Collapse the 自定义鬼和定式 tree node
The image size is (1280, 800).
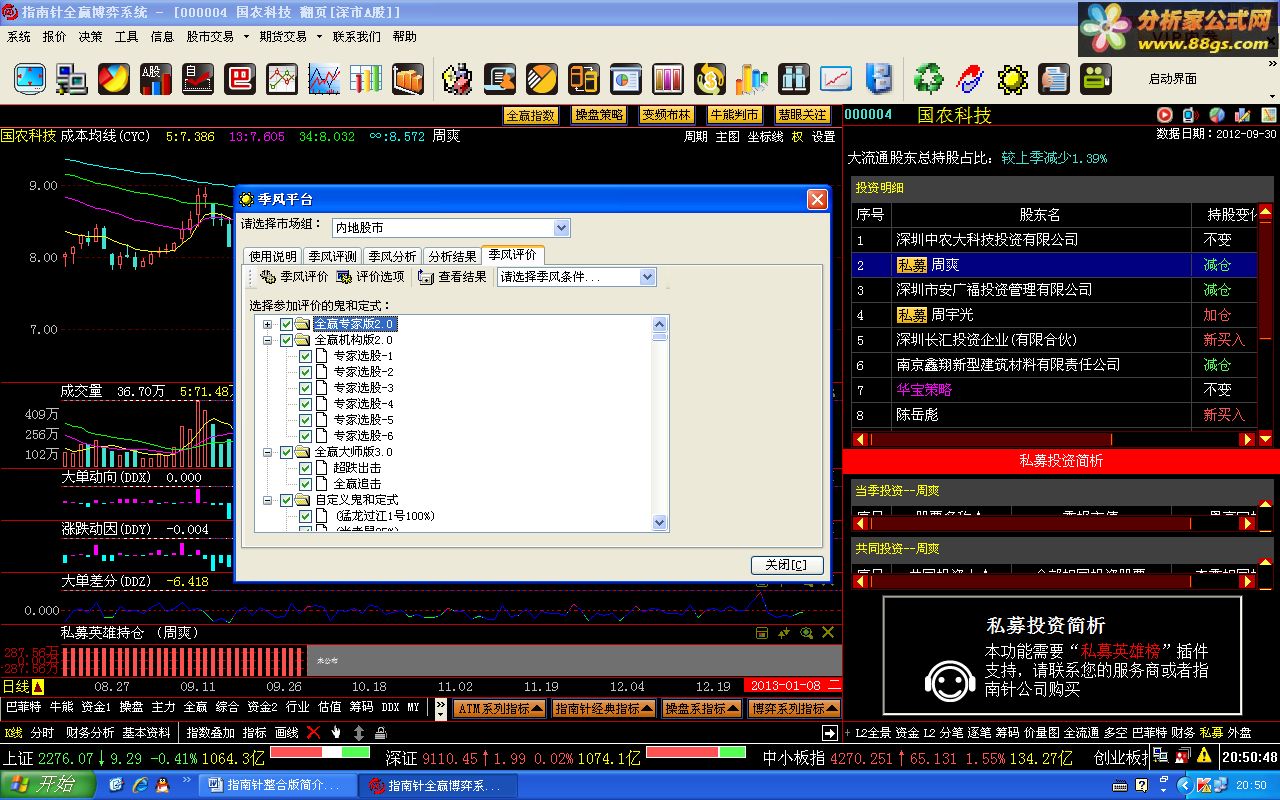268,500
